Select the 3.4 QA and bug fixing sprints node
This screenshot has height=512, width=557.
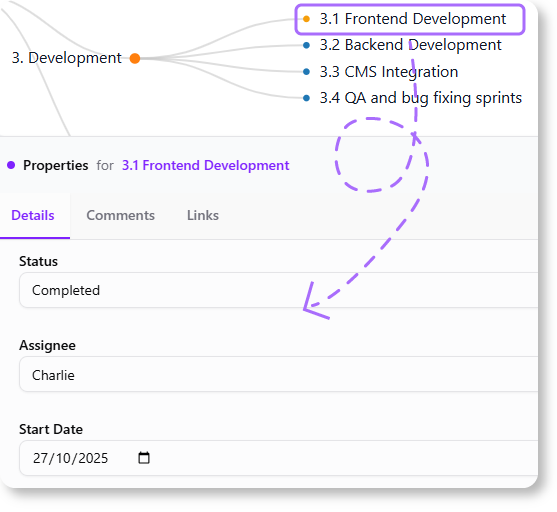(x=421, y=98)
